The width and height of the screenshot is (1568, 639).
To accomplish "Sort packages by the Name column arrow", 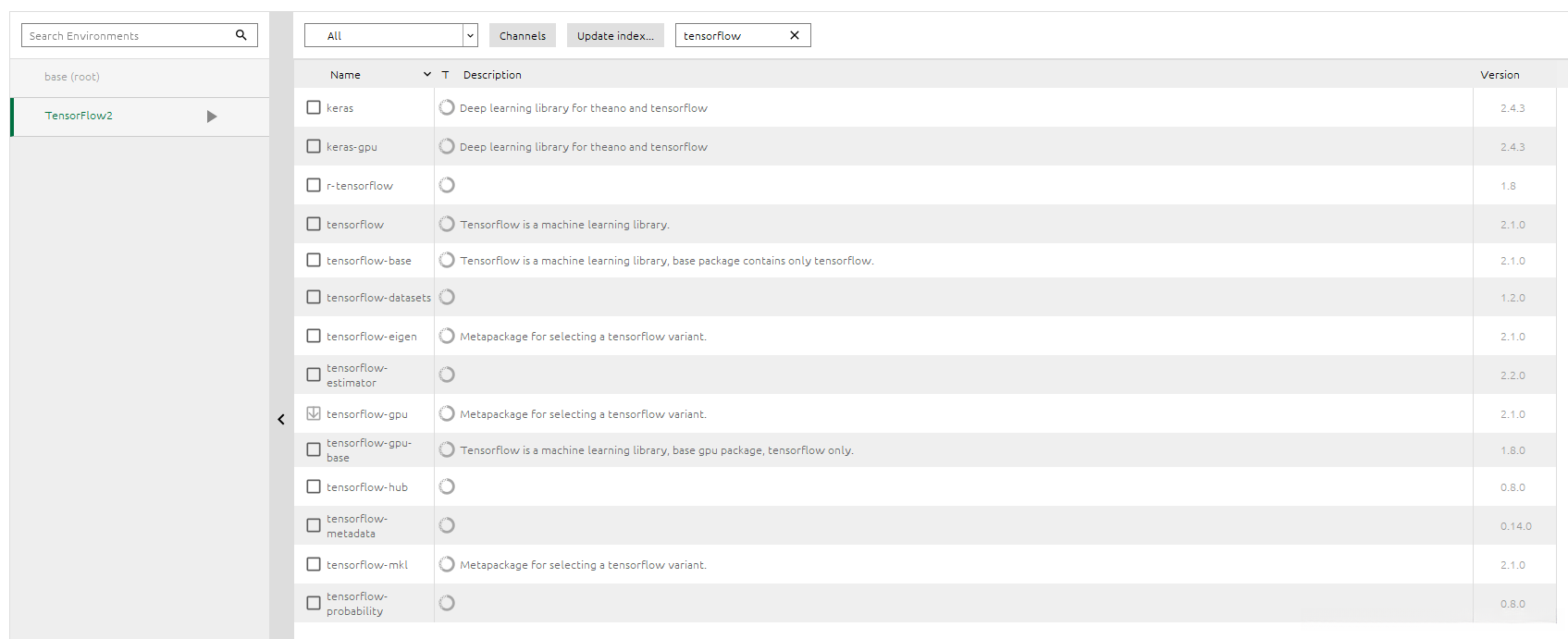I will (x=427, y=74).
